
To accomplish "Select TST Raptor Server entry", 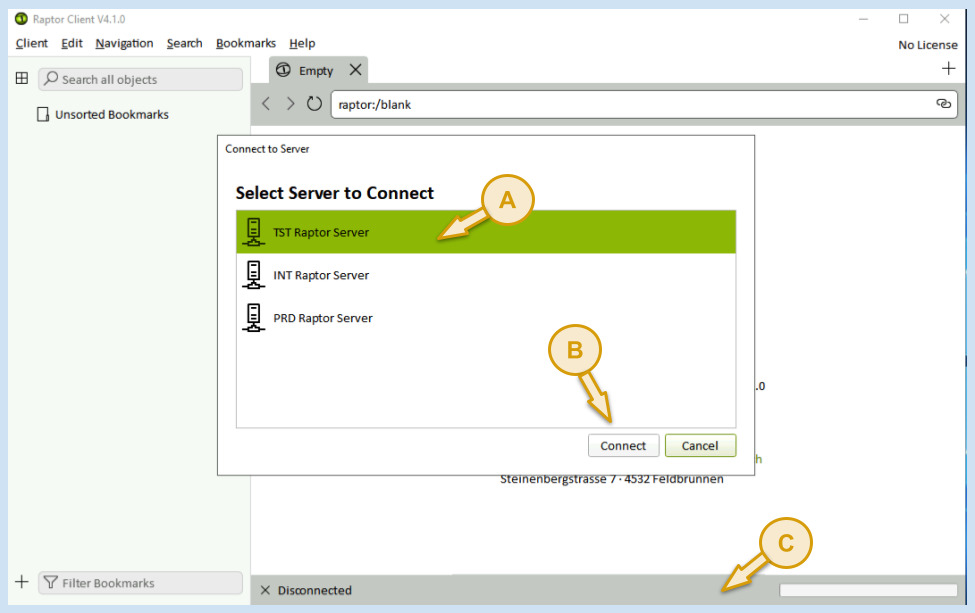I will click(320, 232).
